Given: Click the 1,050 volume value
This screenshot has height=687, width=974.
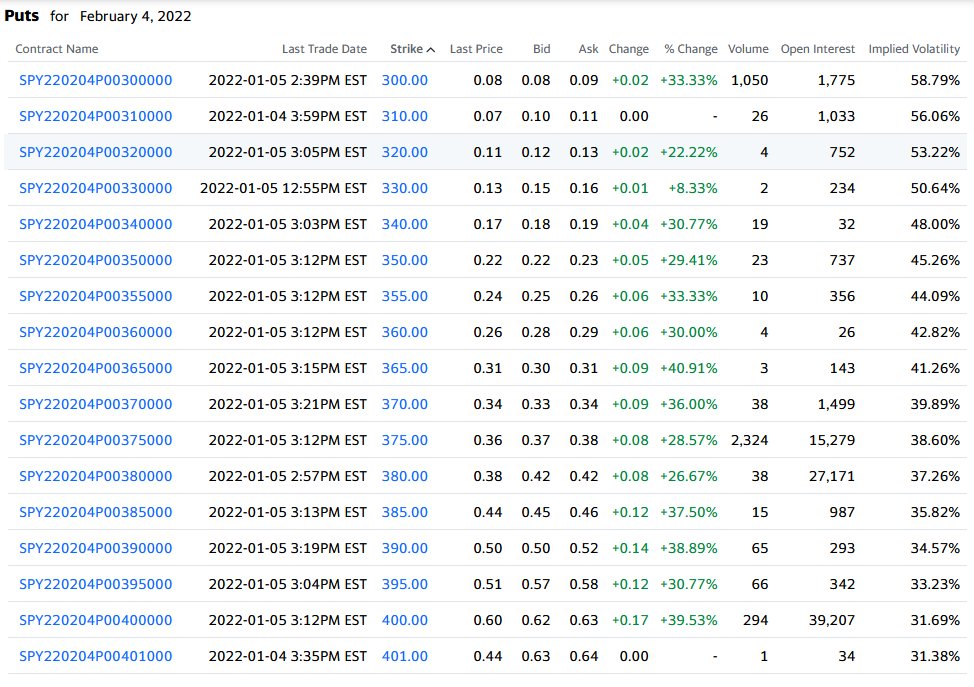Looking at the screenshot, I should 750,80.
